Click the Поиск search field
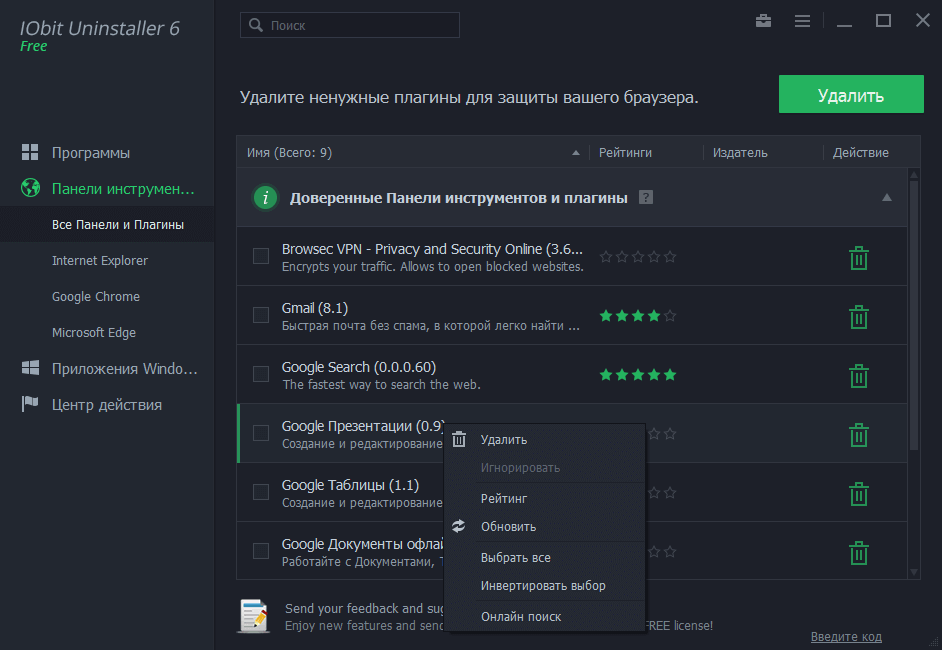Image resolution: width=942 pixels, height=650 pixels. pyautogui.click(x=350, y=25)
